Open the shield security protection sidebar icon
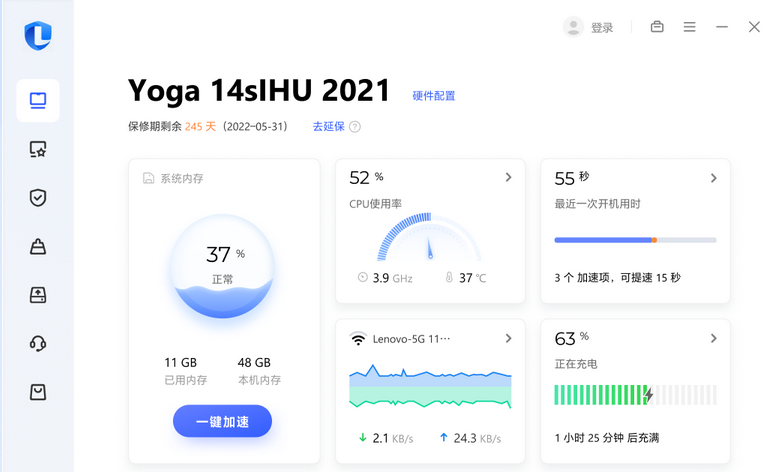Viewport: 779px width, 472px height. click(38, 198)
